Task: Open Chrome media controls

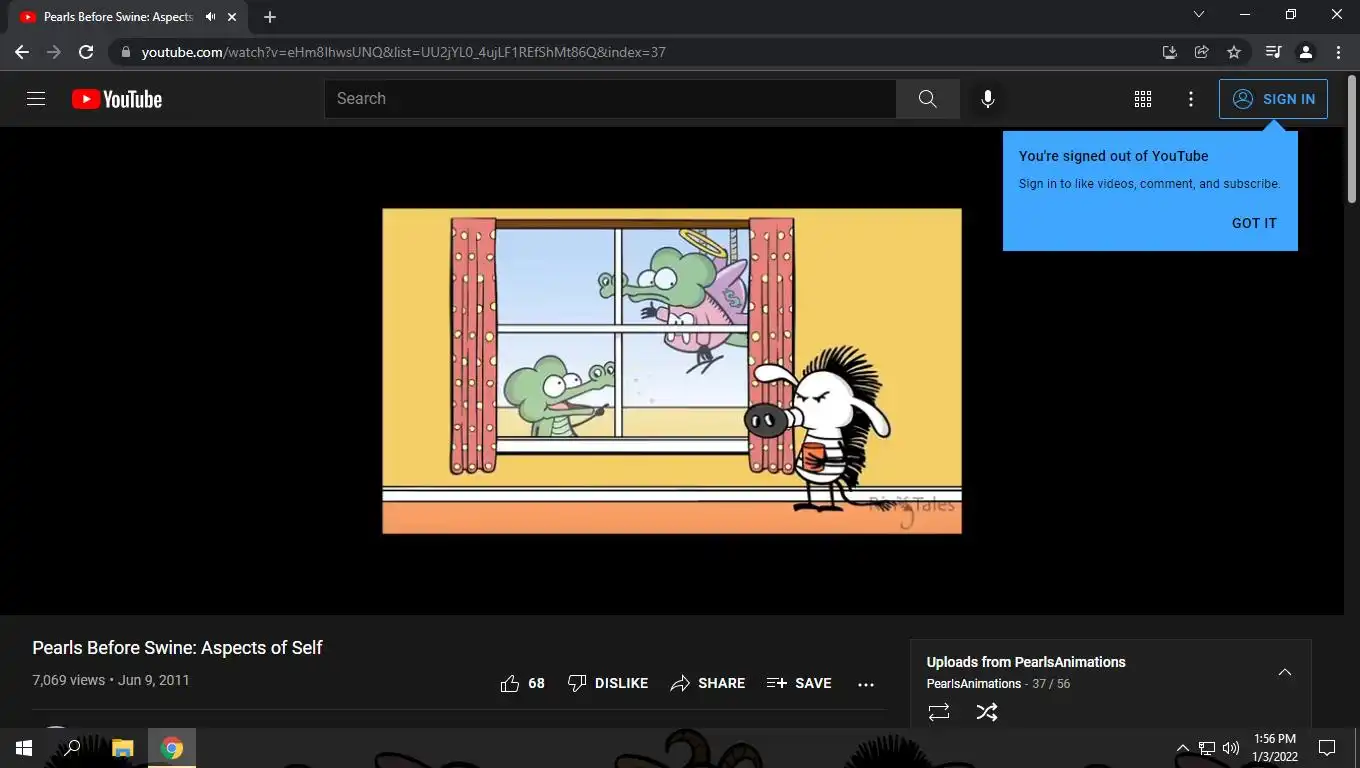Action: point(1273,52)
